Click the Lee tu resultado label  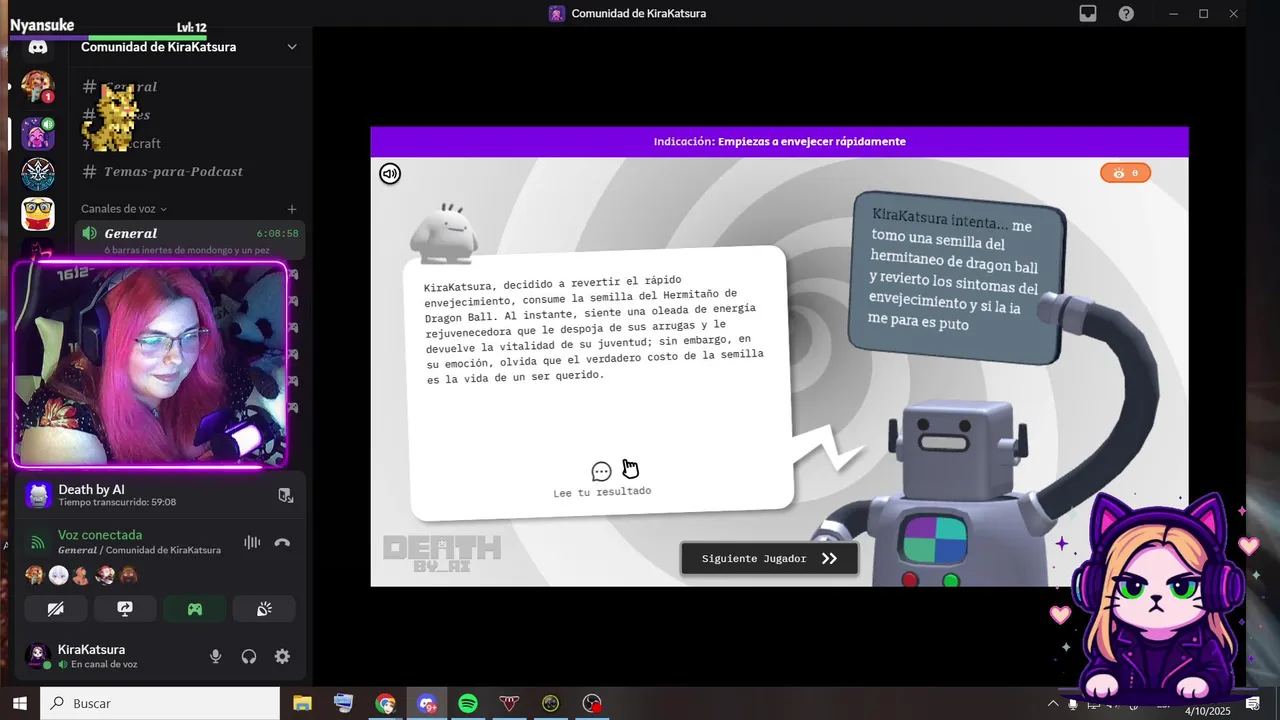tap(602, 492)
